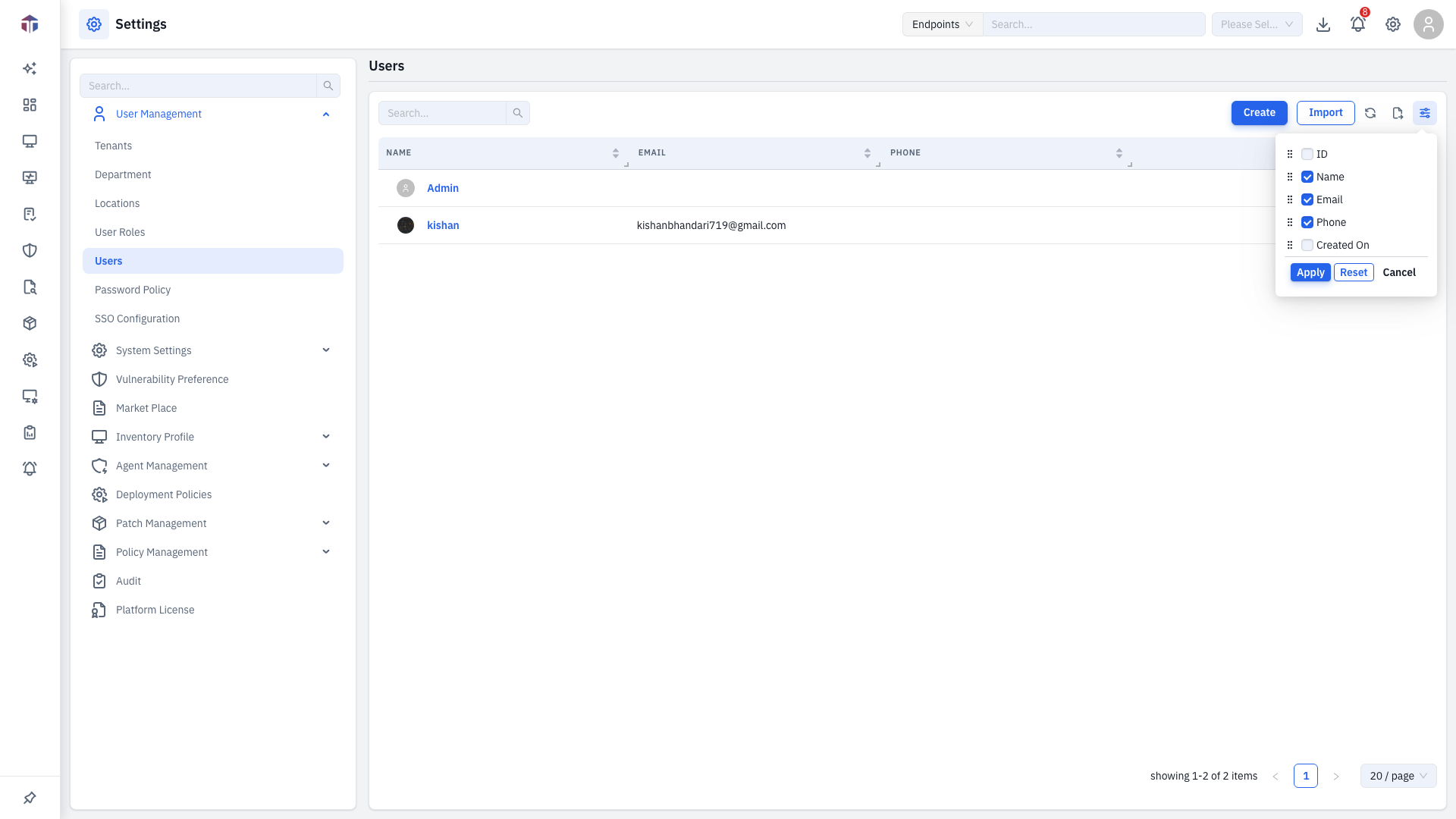Image resolution: width=1456 pixels, height=819 pixels.
Task: Open Password Policy page
Action: pyautogui.click(x=133, y=290)
